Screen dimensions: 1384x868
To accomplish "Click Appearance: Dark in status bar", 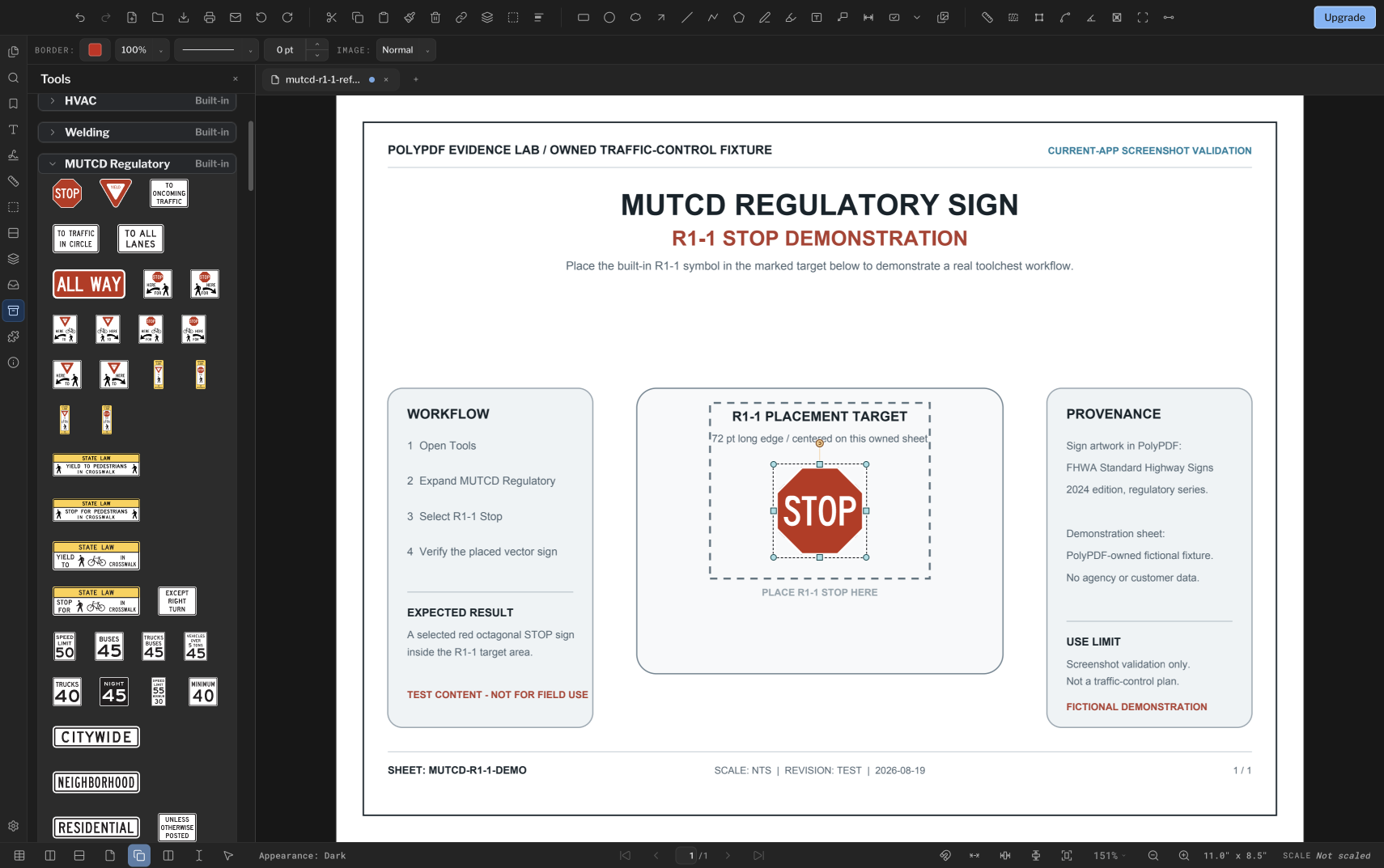I will click(302, 856).
